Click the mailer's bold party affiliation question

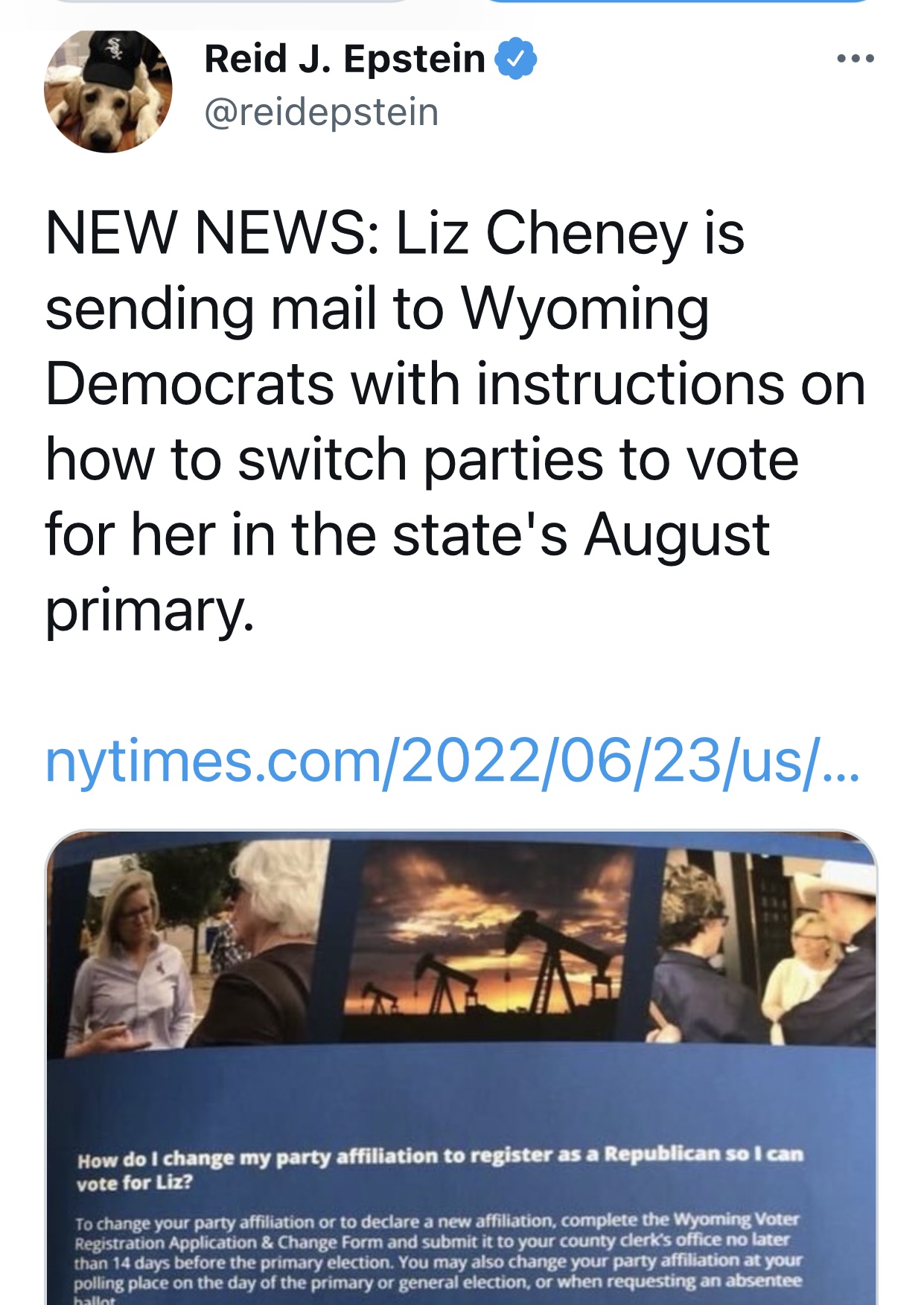[x=439, y=1166]
